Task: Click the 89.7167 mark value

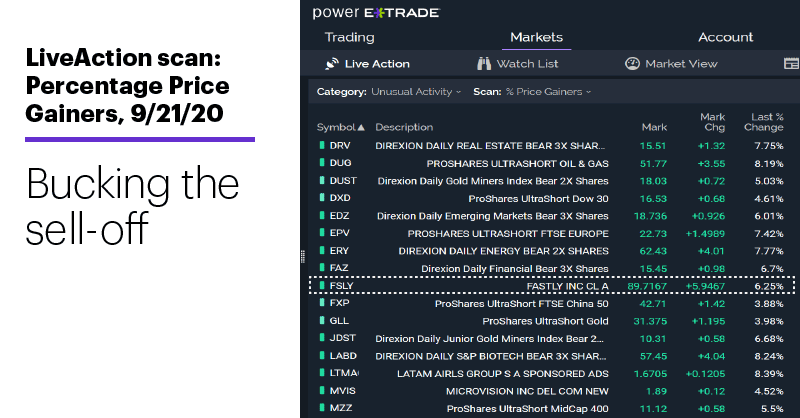Action: pyautogui.click(x=647, y=286)
